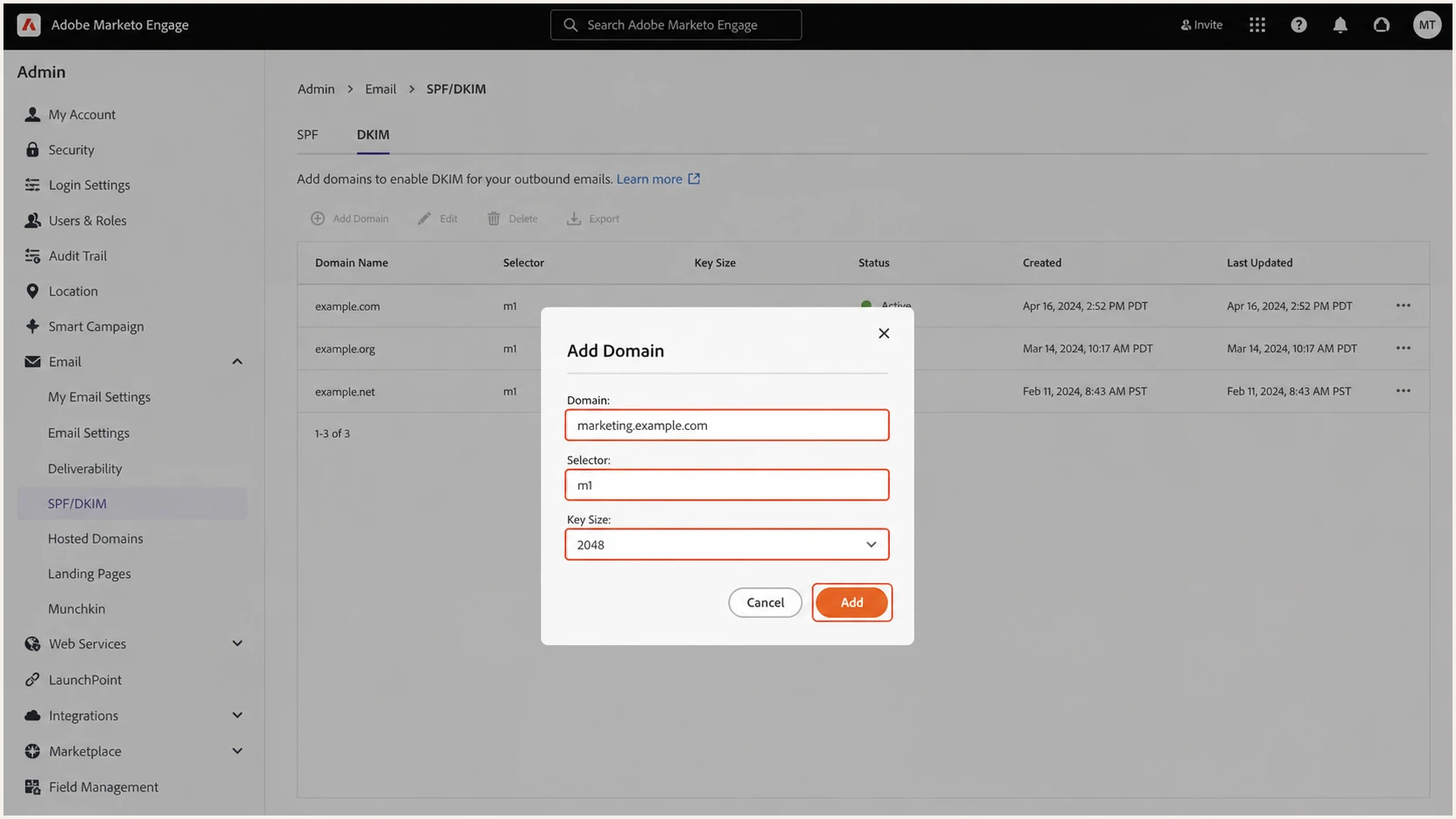
Task: Click the Selector input field
Action: tap(727, 486)
